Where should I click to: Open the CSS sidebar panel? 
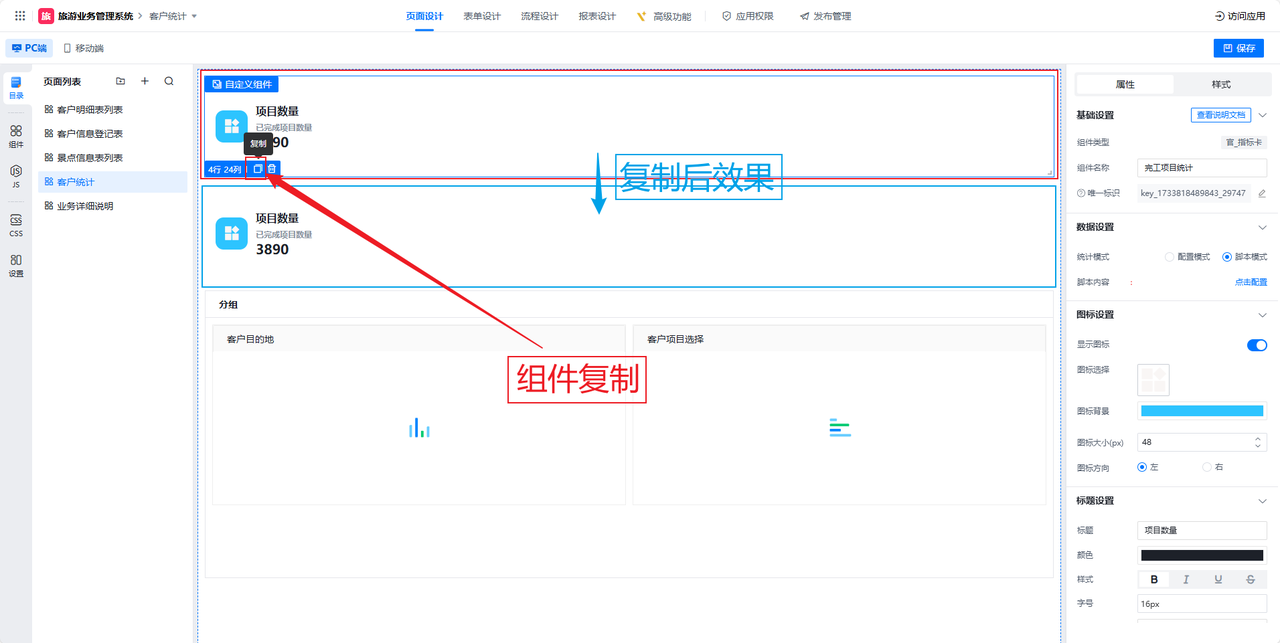pos(16,225)
